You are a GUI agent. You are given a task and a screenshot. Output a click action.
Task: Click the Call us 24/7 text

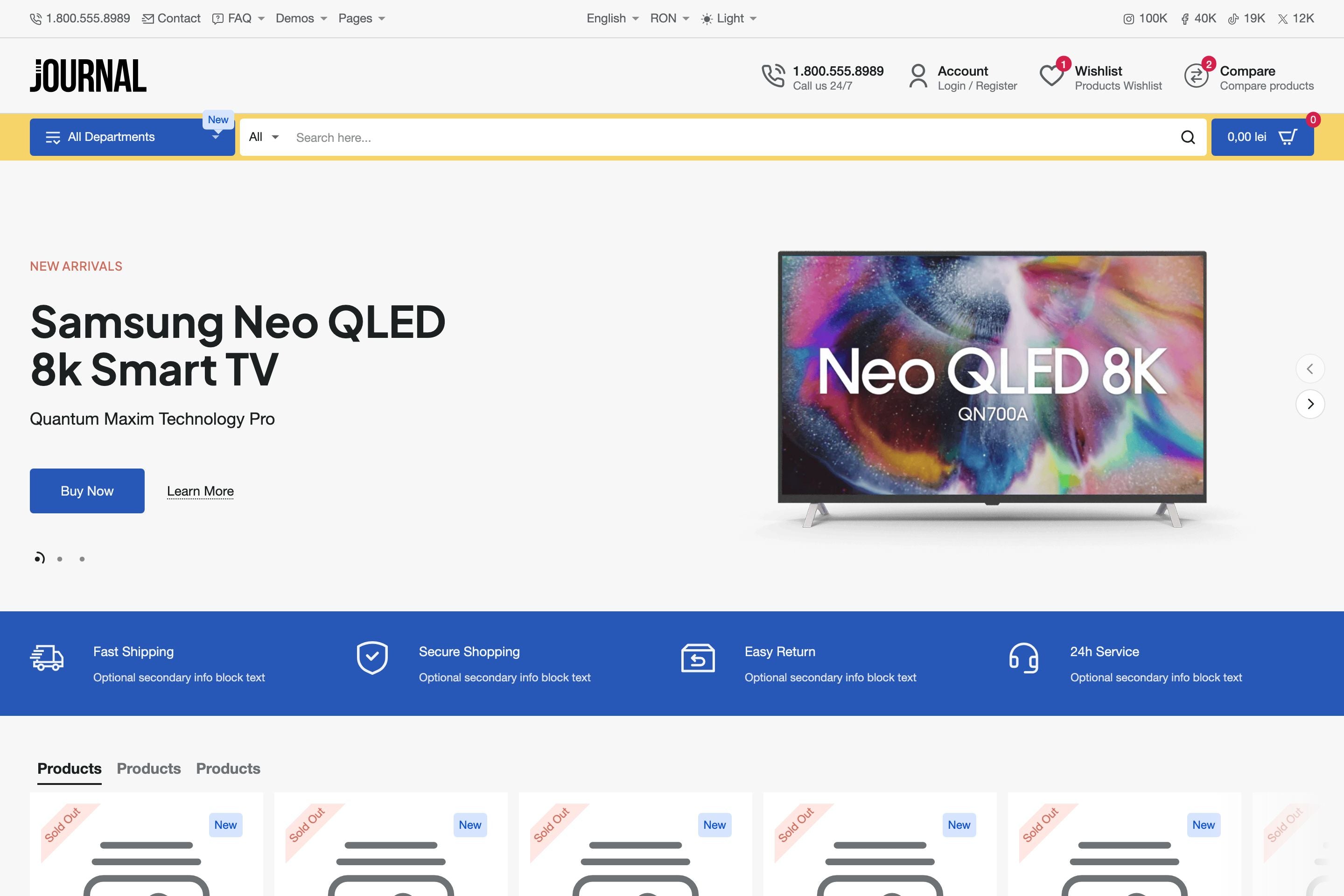coord(822,86)
